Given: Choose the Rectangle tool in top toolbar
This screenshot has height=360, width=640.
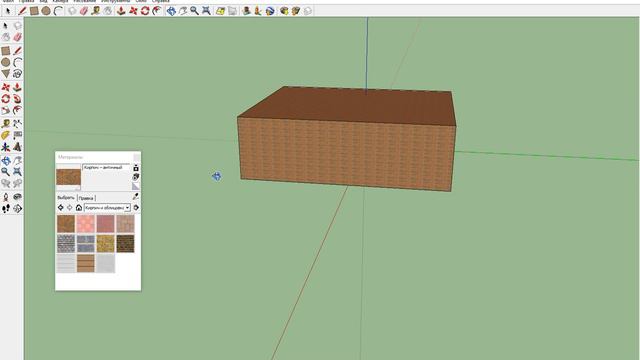Looking at the screenshot, I should coord(34,11).
